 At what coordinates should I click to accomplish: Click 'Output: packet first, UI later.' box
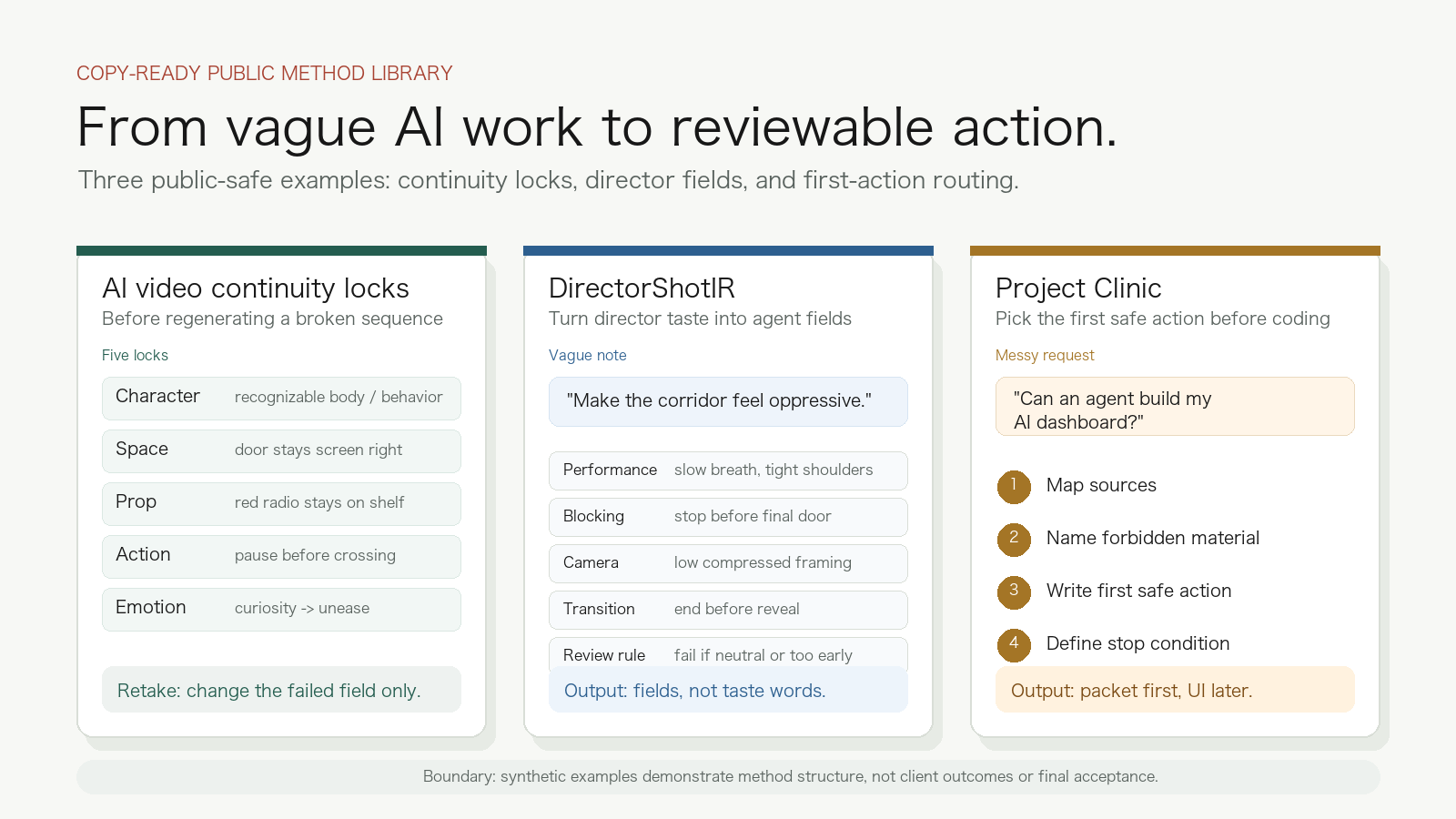(x=1175, y=690)
